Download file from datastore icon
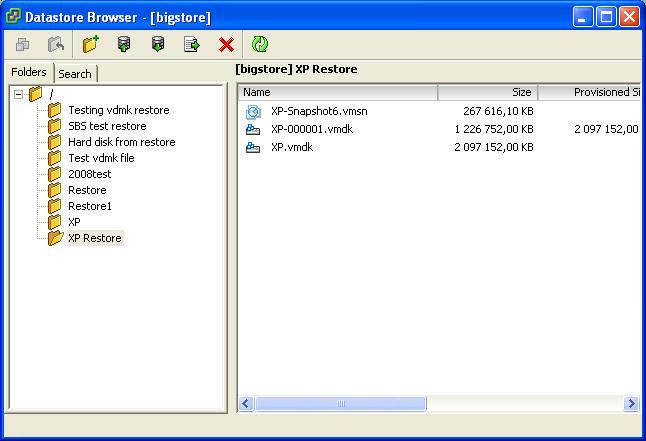The height and width of the screenshot is (441, 646). [x=158, y=44]
